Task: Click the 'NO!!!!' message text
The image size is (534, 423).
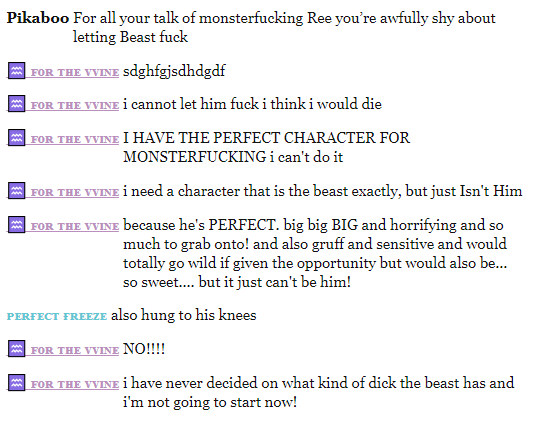Action: pos(144,349)
